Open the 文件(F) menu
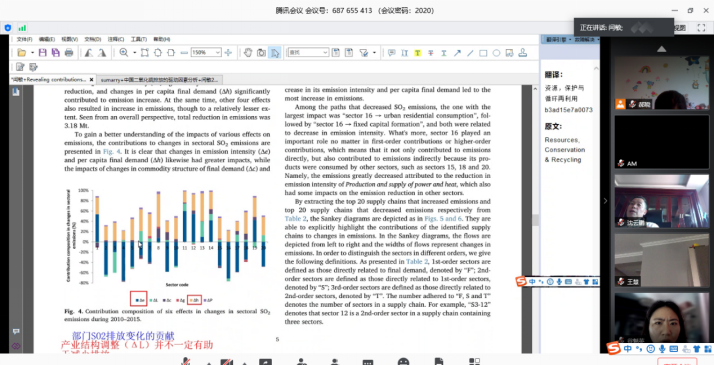The width and height of the screenshot is (714, 365). (x=24, y=40)
